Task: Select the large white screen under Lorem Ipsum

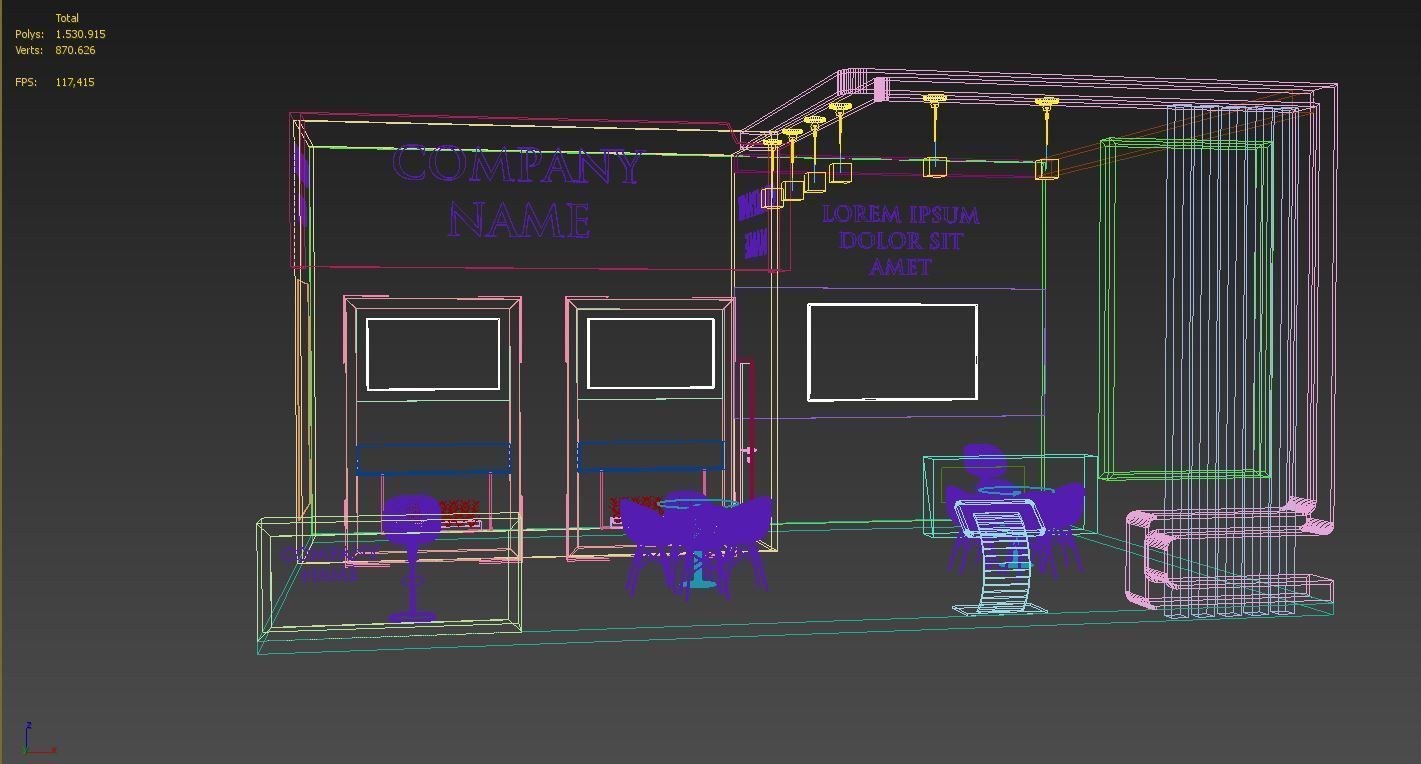Action: click(x=892, y=352)
